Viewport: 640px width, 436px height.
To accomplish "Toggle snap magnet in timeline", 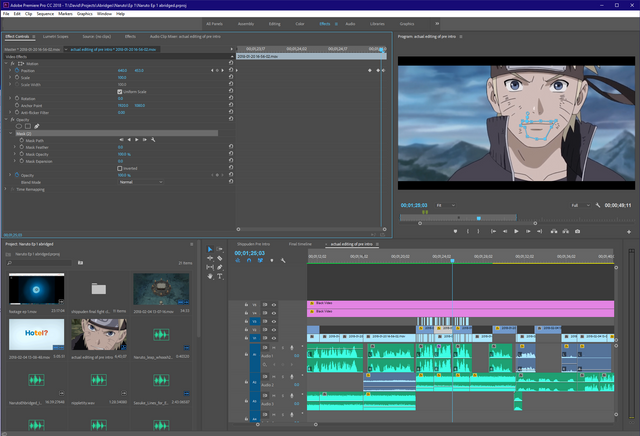I will (249, 260).
